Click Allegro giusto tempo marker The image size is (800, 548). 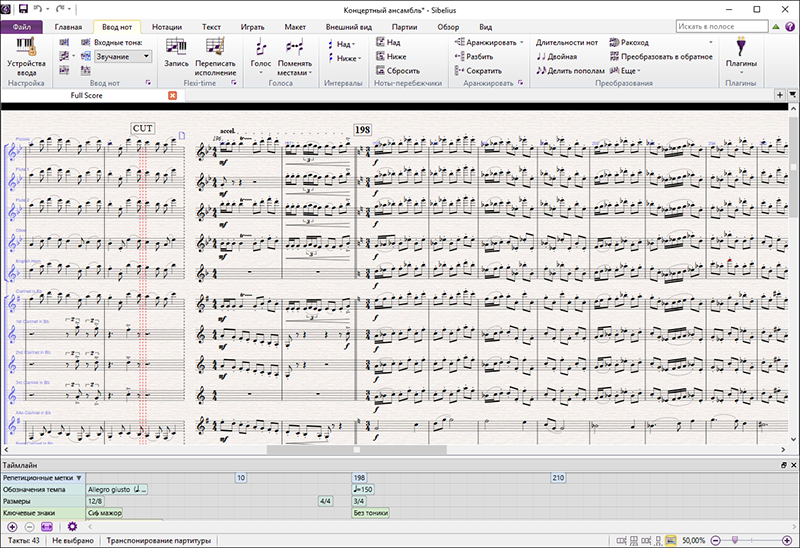tap(117, 490)
